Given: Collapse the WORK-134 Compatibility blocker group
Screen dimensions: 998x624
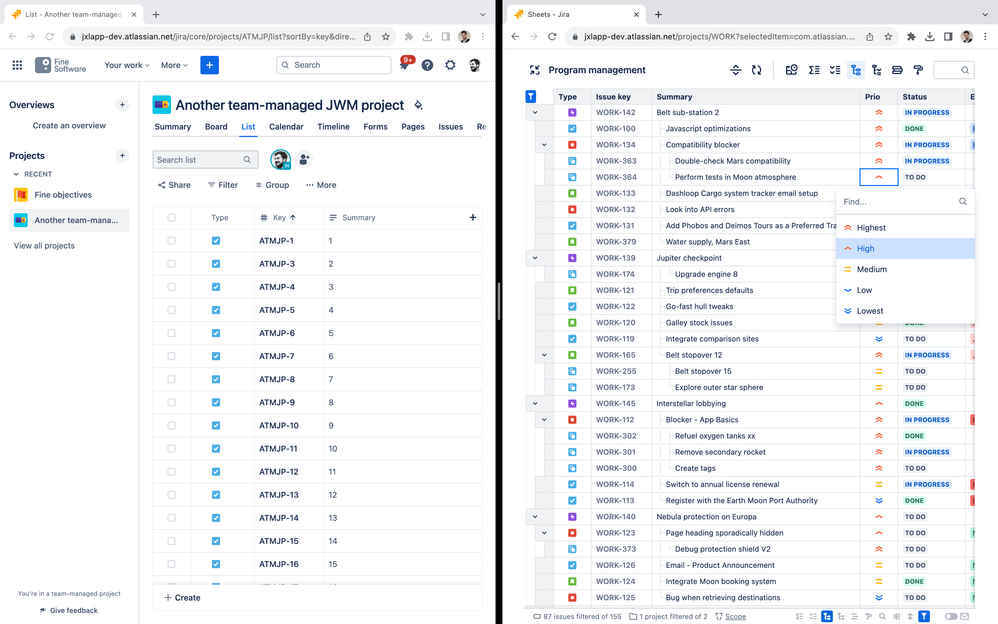Looking at the screenshot, I should point(544,144).
